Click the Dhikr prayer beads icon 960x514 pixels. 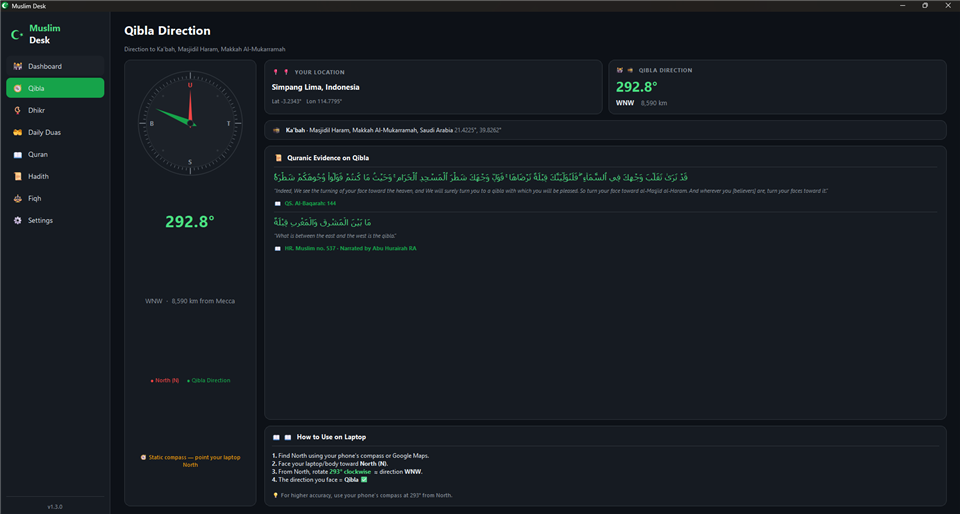[x=17, y=110]
